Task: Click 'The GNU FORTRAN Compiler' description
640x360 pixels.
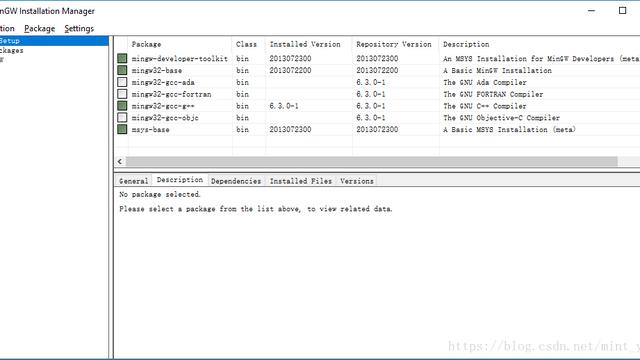Action: [493, 94]
